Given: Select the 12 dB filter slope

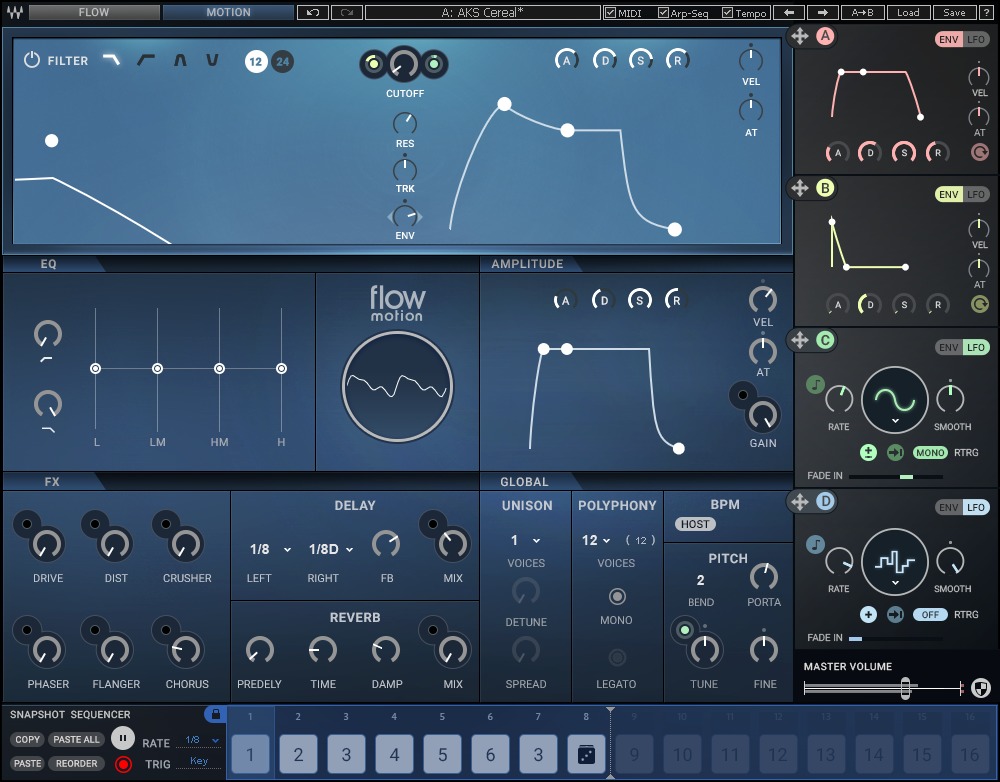Looking at the screenshot, I should point(256,62).
